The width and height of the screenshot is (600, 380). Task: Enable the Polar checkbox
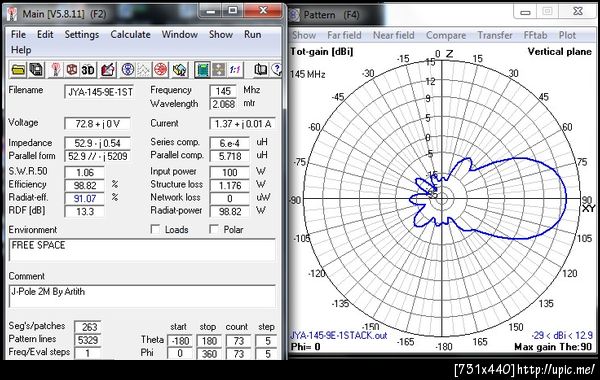click(214, 229)
